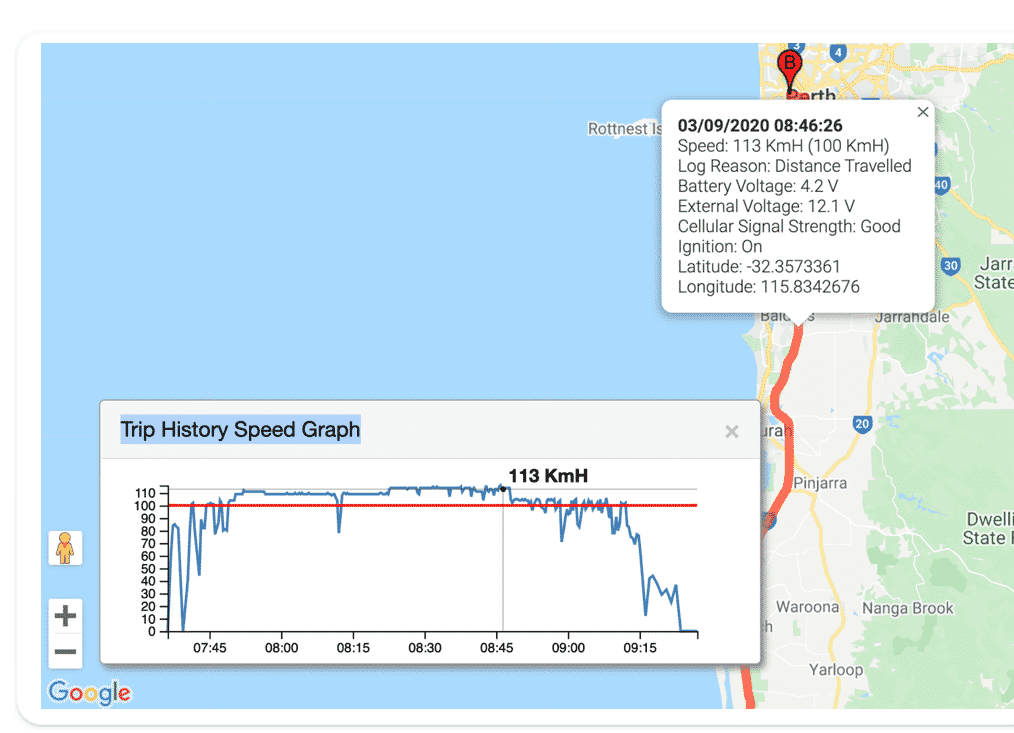Close the Trip History Speed Graph panel
Image resolution: width=1014 pixels, height=733 pixels.
(x=731, y=431)
